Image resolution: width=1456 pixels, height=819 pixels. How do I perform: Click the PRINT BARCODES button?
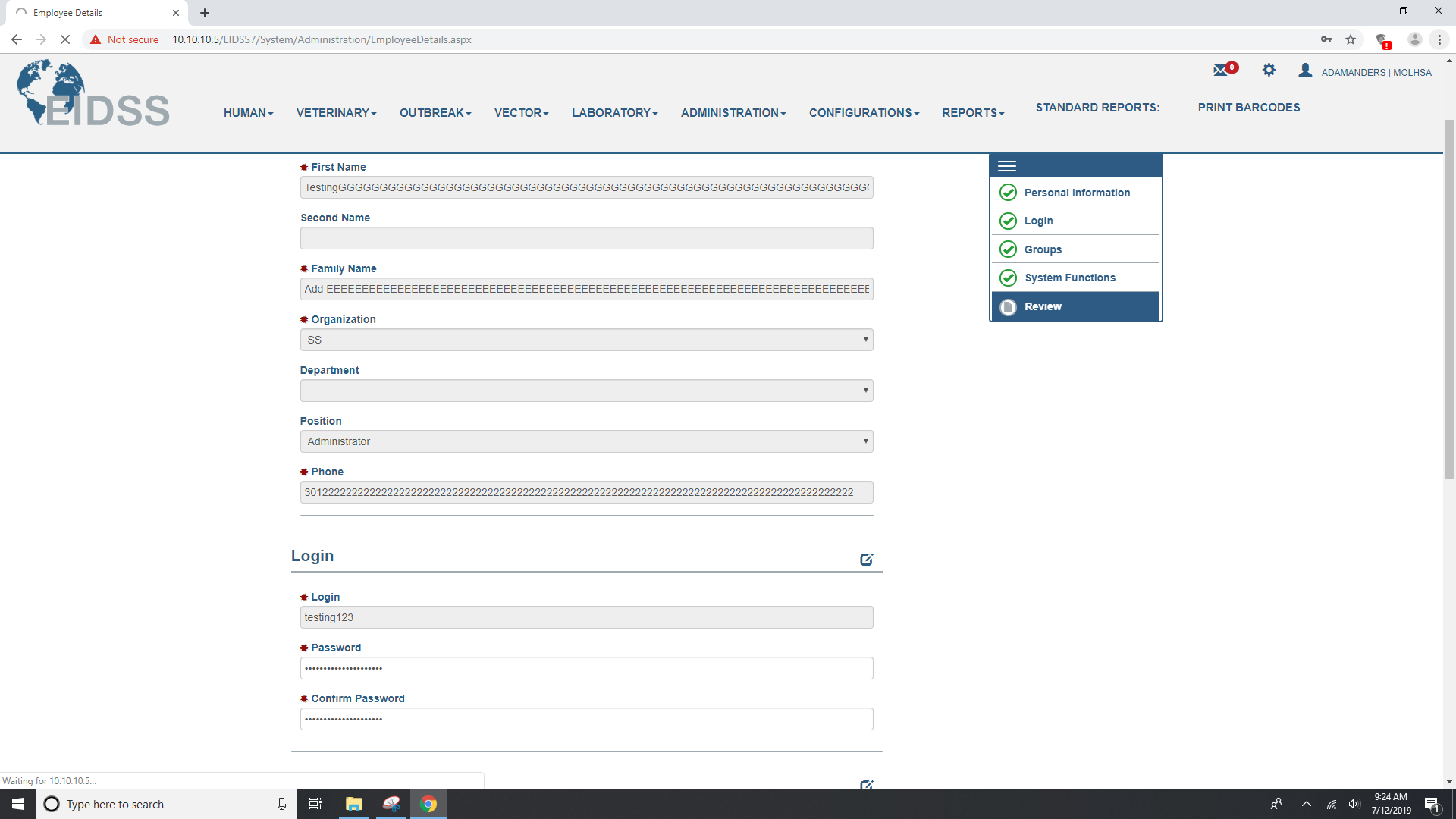pyautogui.click(x=1248, y=107)
